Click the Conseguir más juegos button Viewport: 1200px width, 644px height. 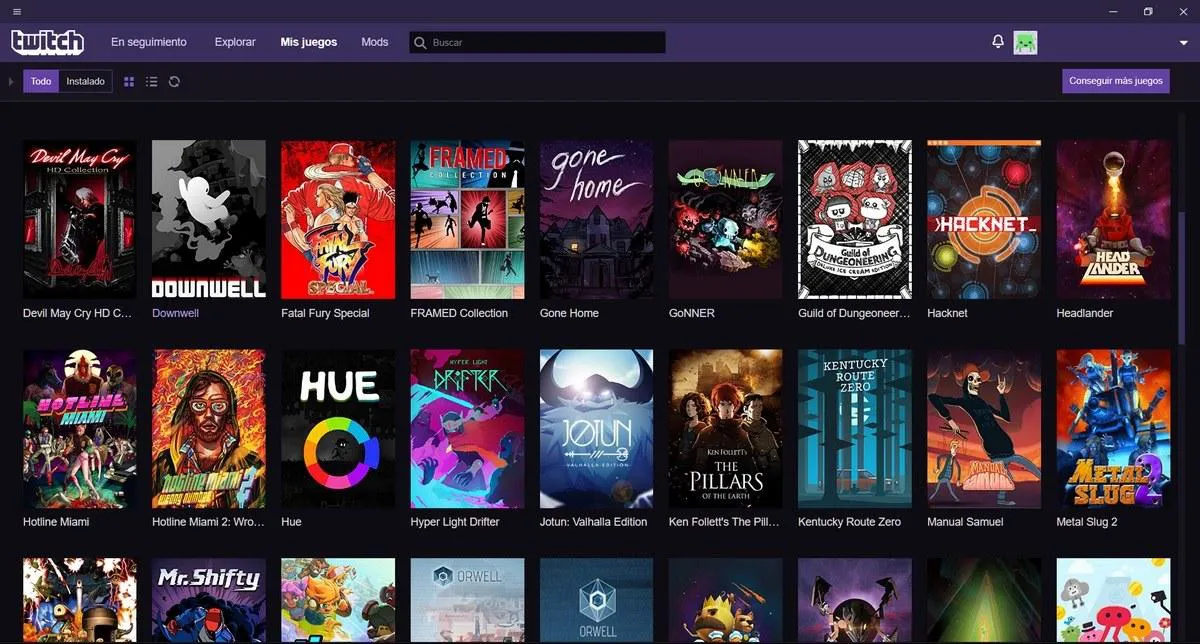pyautogui.click(x=1116, y=81)
